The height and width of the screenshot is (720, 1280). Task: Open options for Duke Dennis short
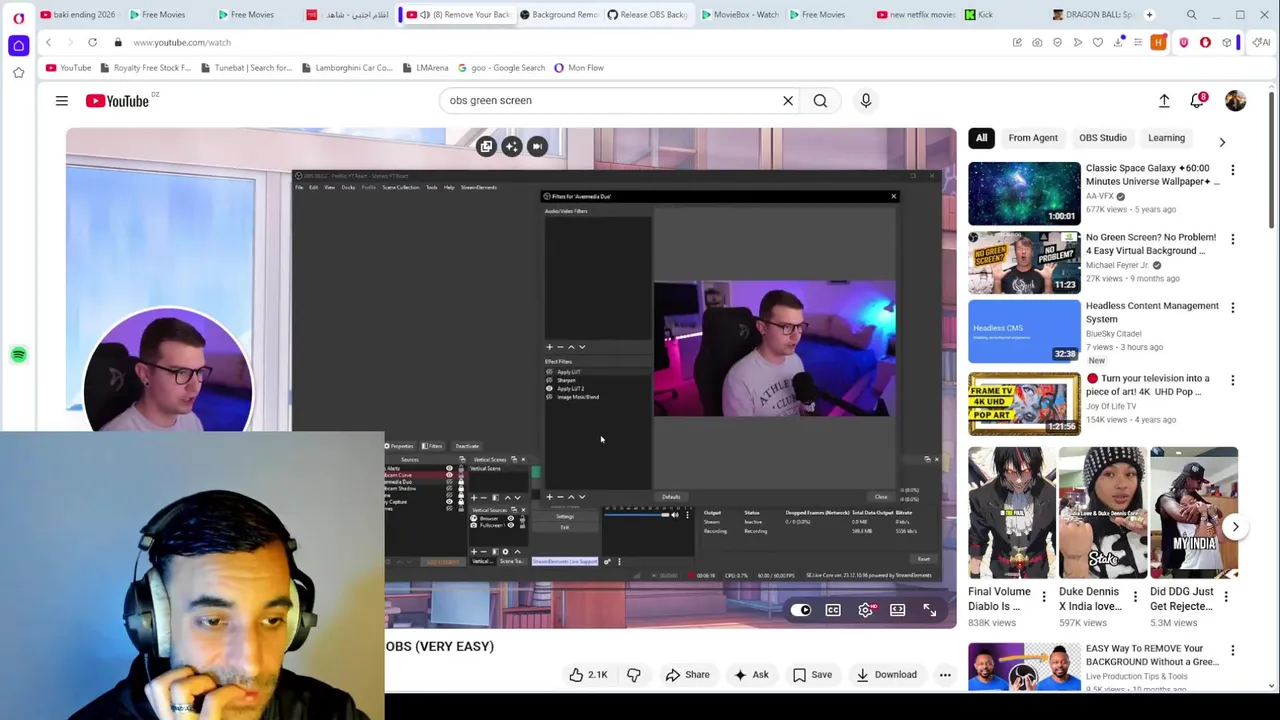[x=1134, y=597]
